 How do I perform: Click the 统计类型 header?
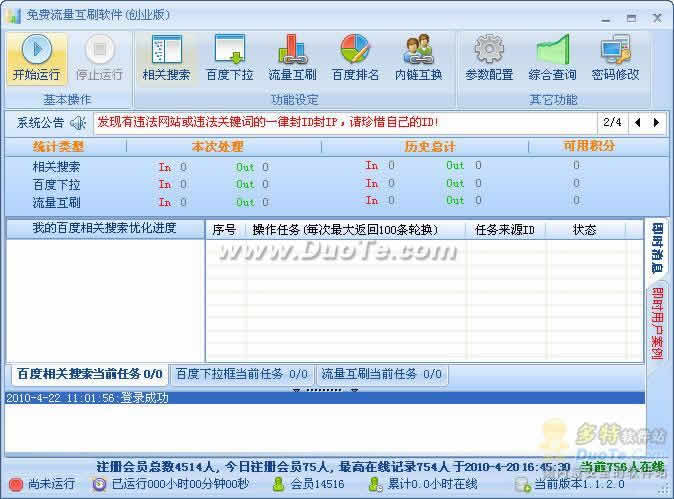(58, 147)
